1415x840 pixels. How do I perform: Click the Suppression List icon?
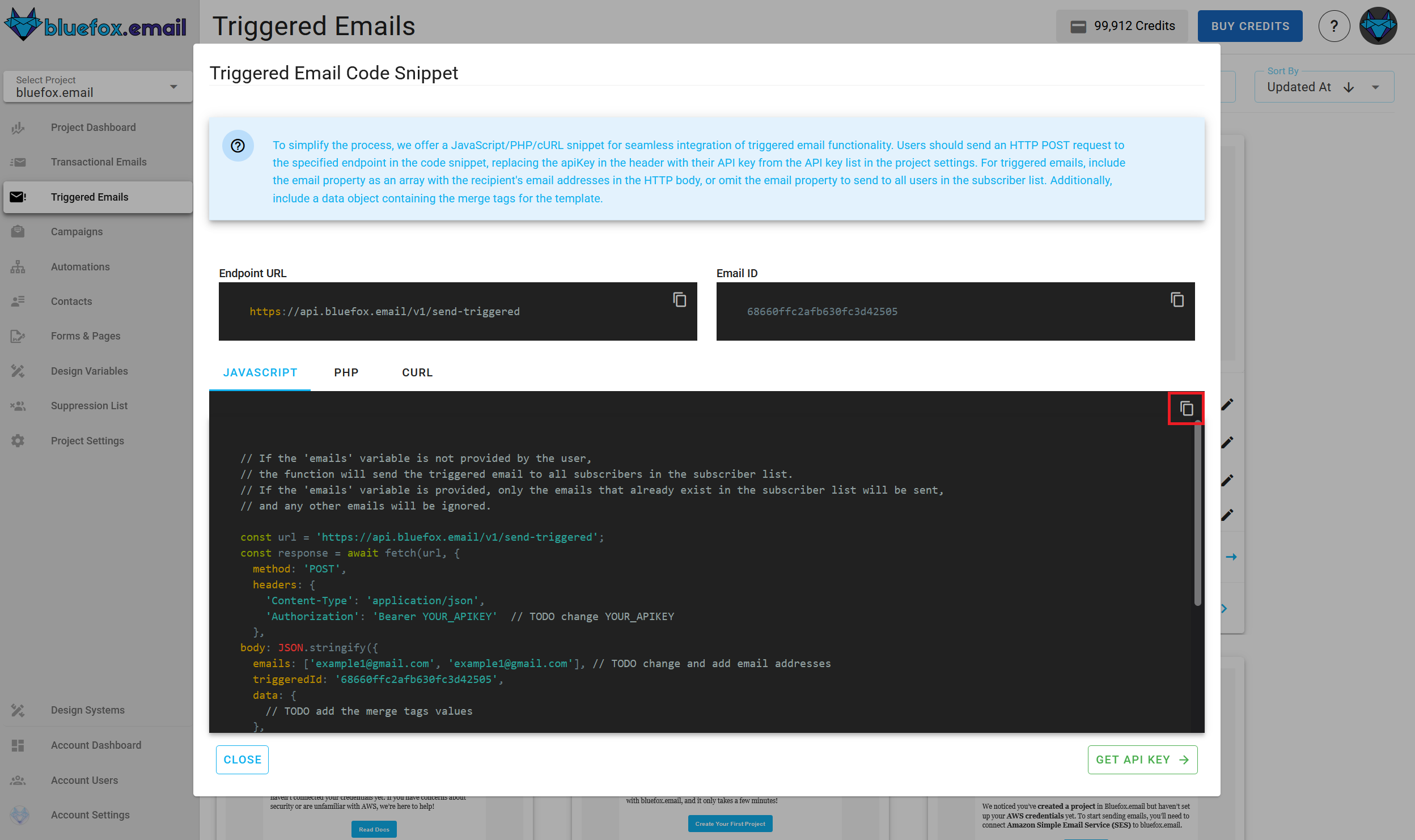coord(18,406)
